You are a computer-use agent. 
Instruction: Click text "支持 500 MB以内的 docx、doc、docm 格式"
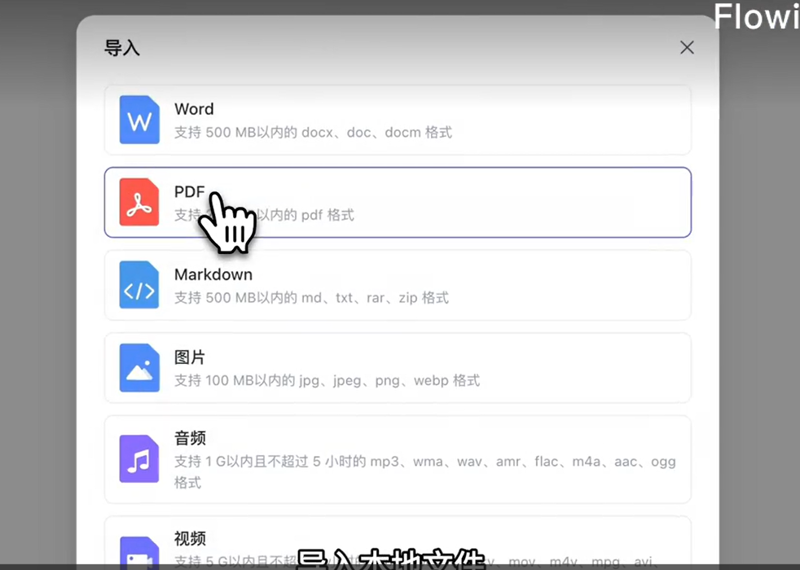pyautogui.click(x=313, y=133)
